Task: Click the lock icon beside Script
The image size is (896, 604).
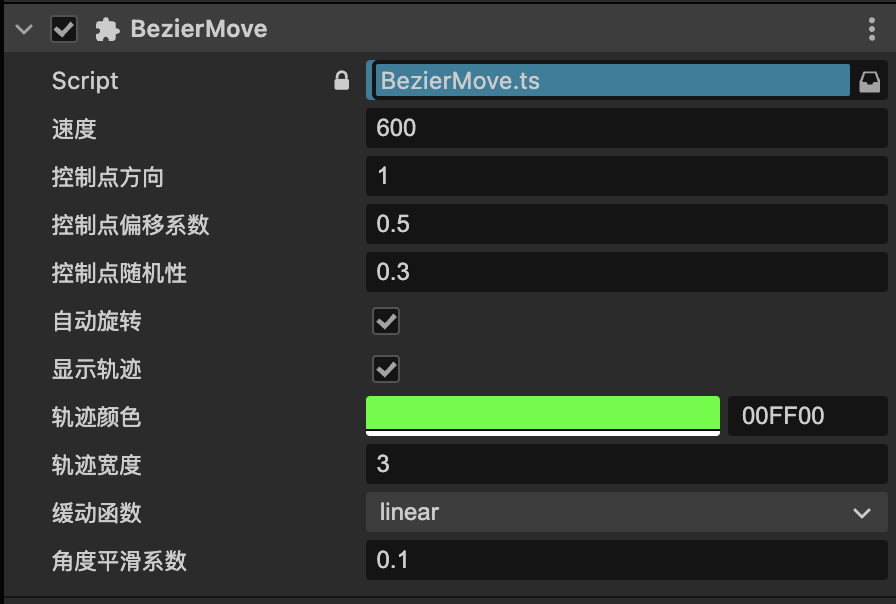Action: tap(342, 81)
